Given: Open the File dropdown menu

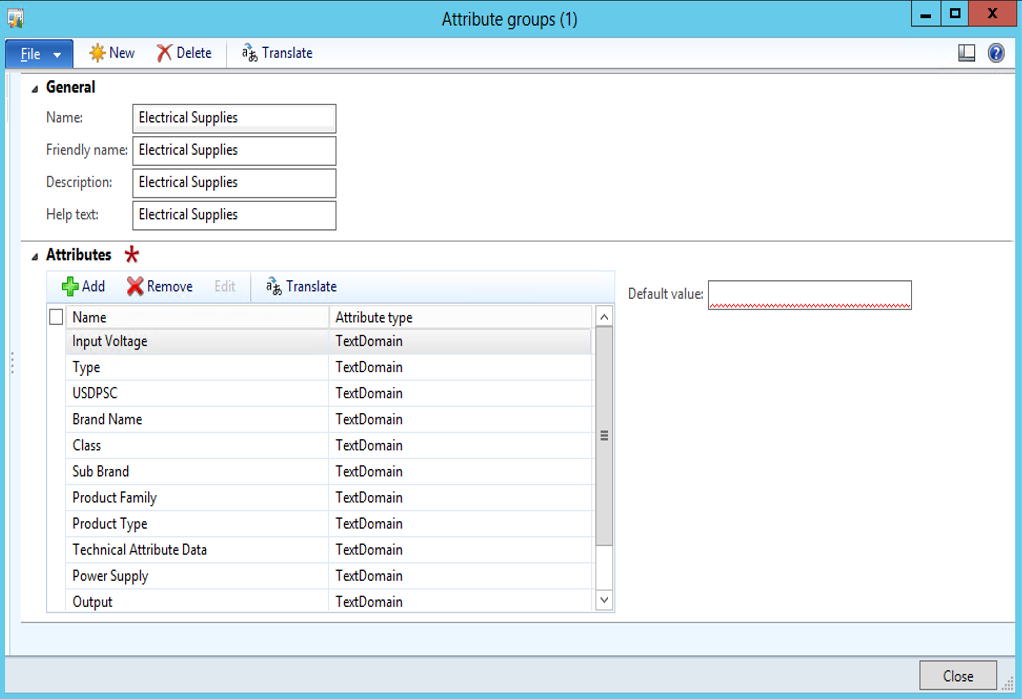Looking at the screenshot, I should (39, 54).
